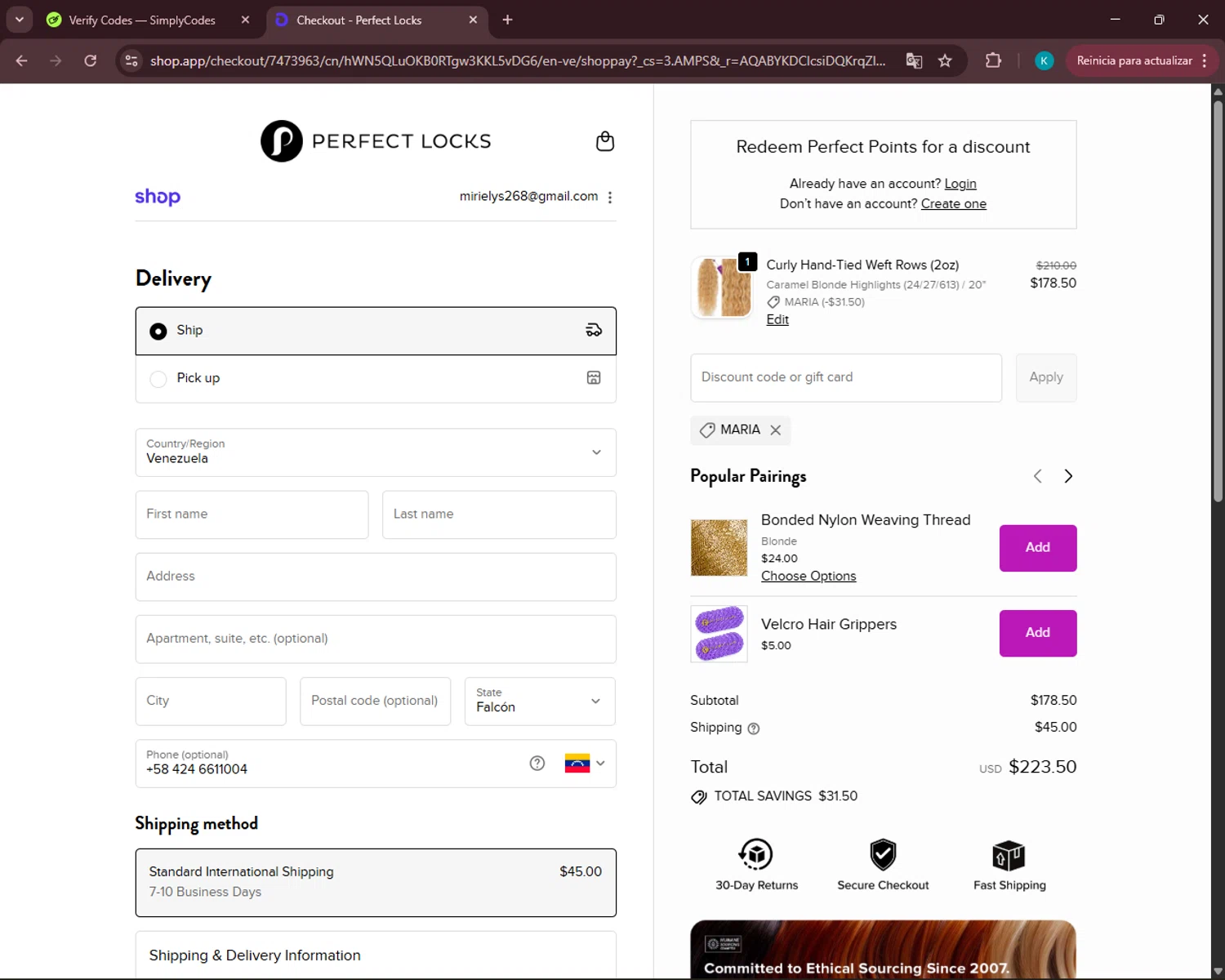
Task: Click the $223.50 total amount
Action: coord(1043,767)
